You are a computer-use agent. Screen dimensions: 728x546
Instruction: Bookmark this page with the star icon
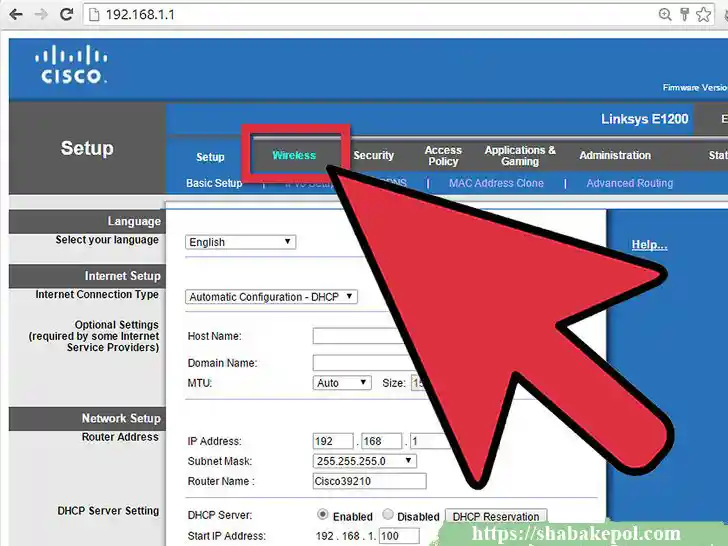click(x=703, y=14)
